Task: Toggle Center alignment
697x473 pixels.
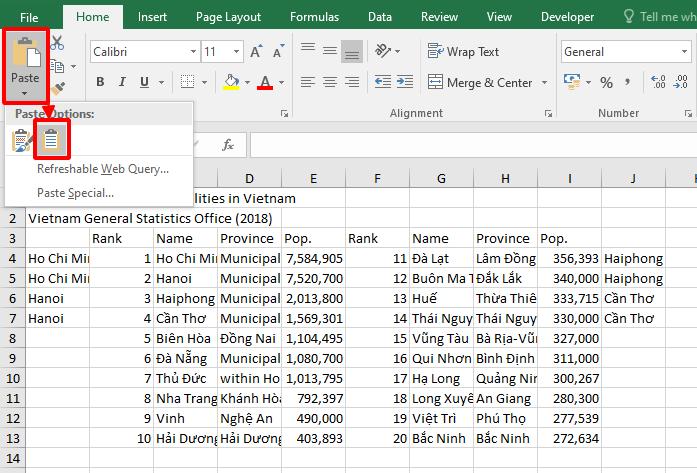Action: pyautogui.click(x=330, y=82)
